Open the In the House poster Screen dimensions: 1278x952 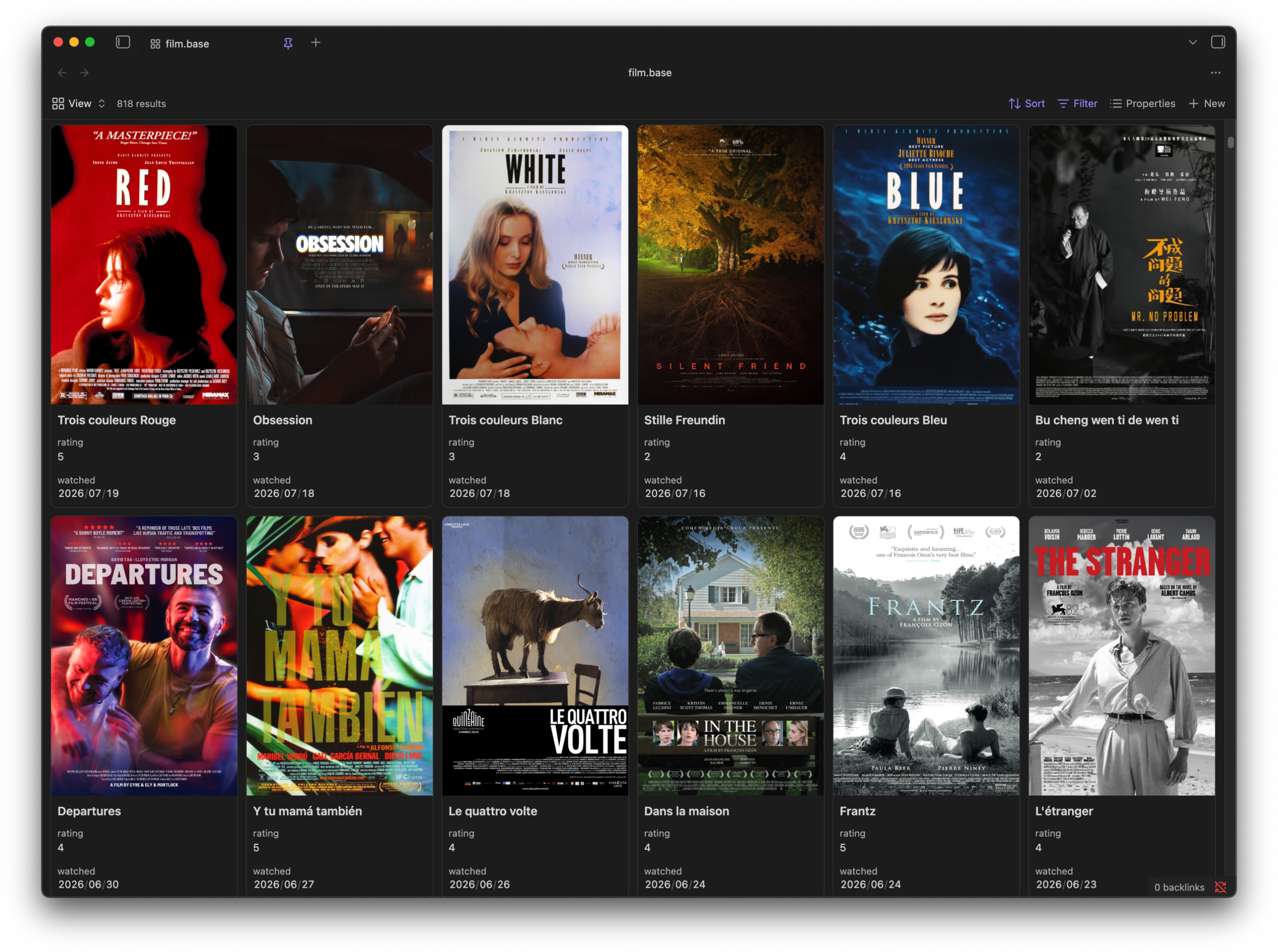pyautogui.click(x=731, y=656)
